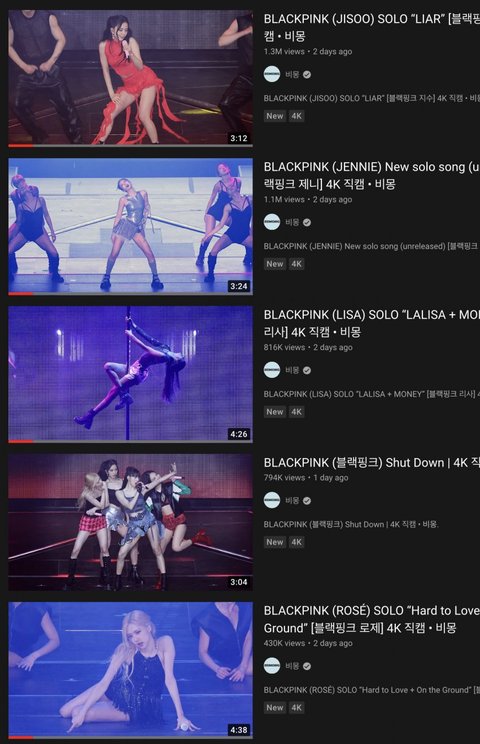The height and width of the screenshot is (744, 480).
Task: Open channel avatar under JISOO LIAR video
Action: [272, 74]
